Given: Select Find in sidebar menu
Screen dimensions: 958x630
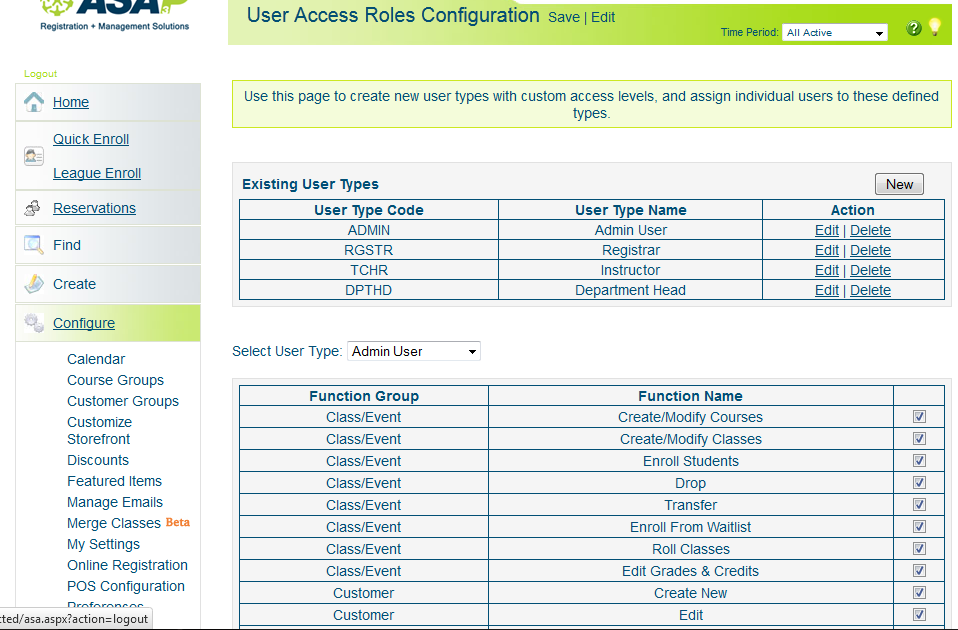Looking at the screenshot, I should [67, 245].
